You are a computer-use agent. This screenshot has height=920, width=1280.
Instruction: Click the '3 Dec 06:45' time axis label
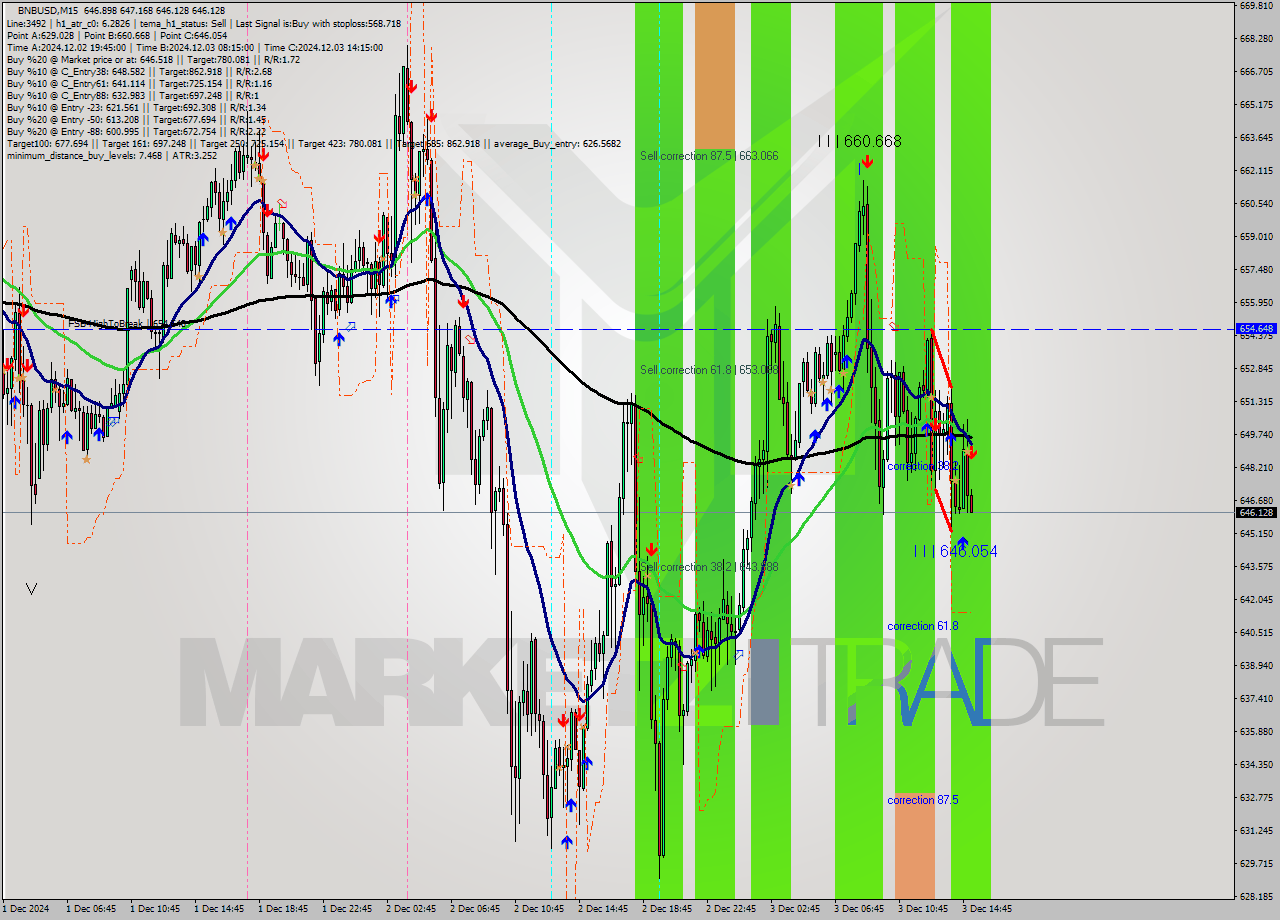tap(859, 909)
